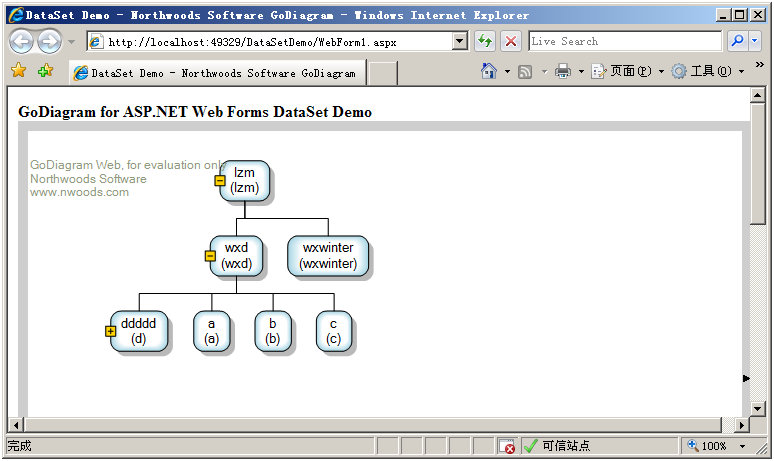Screen dimensions: 774x461
Task: Select the DataSet Demo browser tab
Action: click(x=217, y=73)
